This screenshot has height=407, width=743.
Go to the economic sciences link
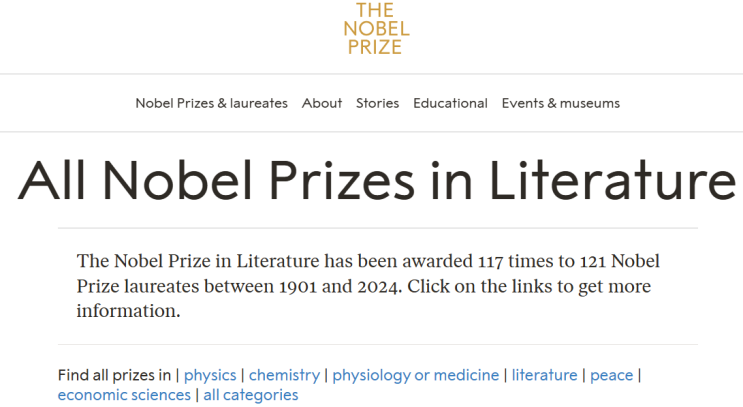point(124,395)
